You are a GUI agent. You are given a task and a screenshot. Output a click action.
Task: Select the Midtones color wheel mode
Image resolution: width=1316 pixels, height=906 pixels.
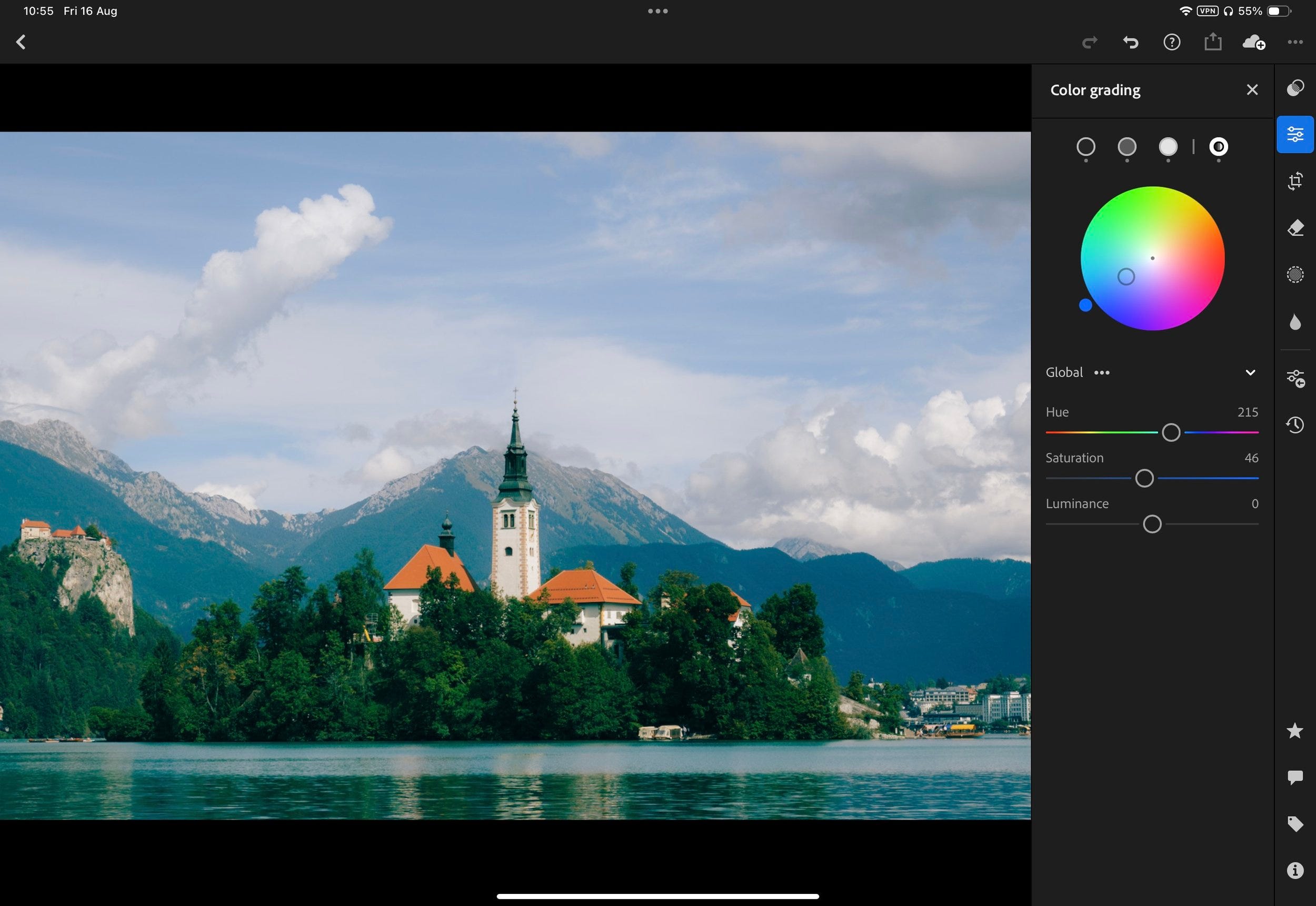click(1127, 147)
